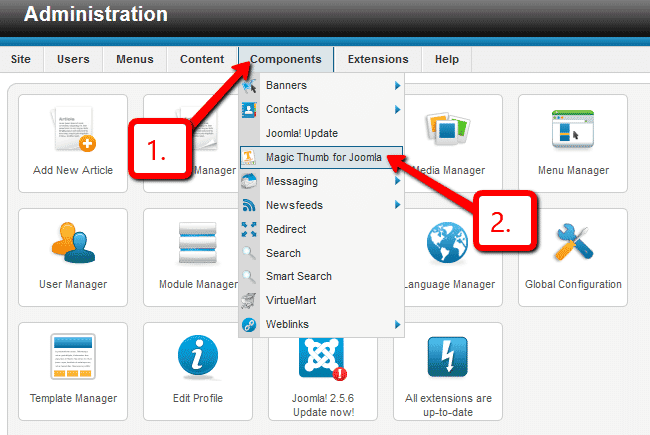Viewport: 650px width, 435px height.
Task: Click the Magic Thumb menu icon
Action: point(248,157)
